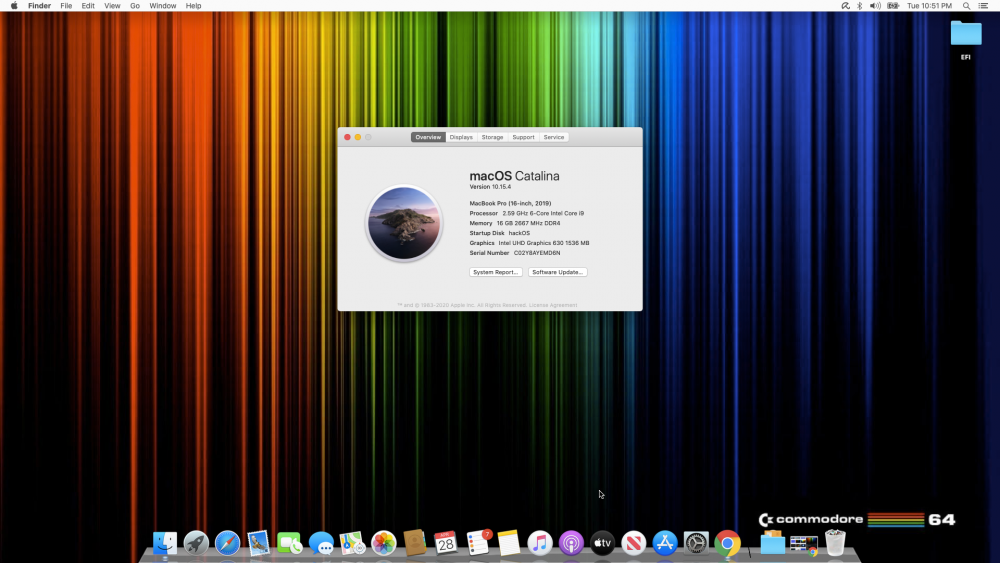Click the graphics value 'Intel UHD Graphics 630 1536 MB'
Image resolution: width=1000 pixels, height=563 pixels.
(543, 243)
